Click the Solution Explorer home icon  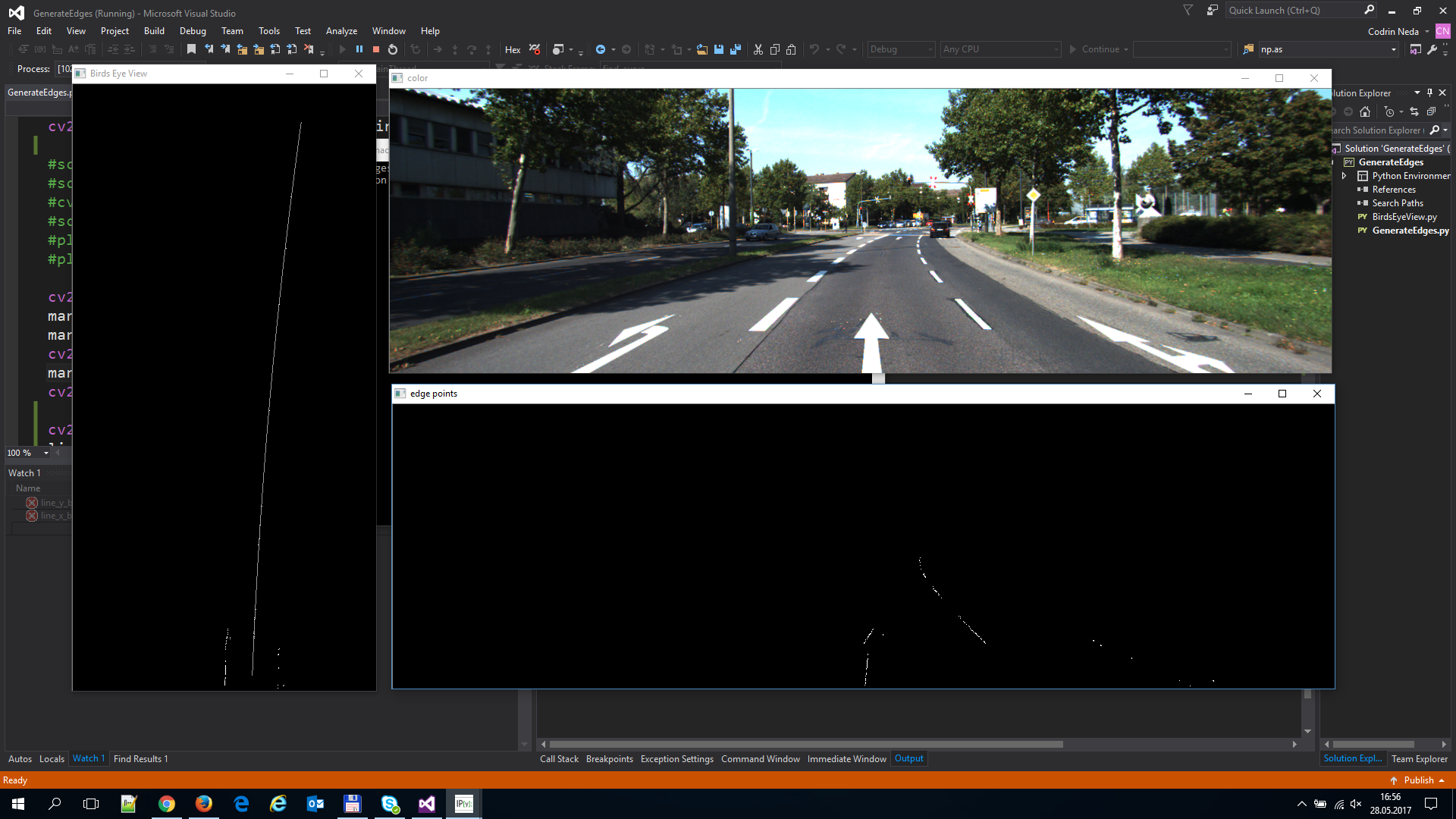pyautogui.click(x=1365, y=111)
